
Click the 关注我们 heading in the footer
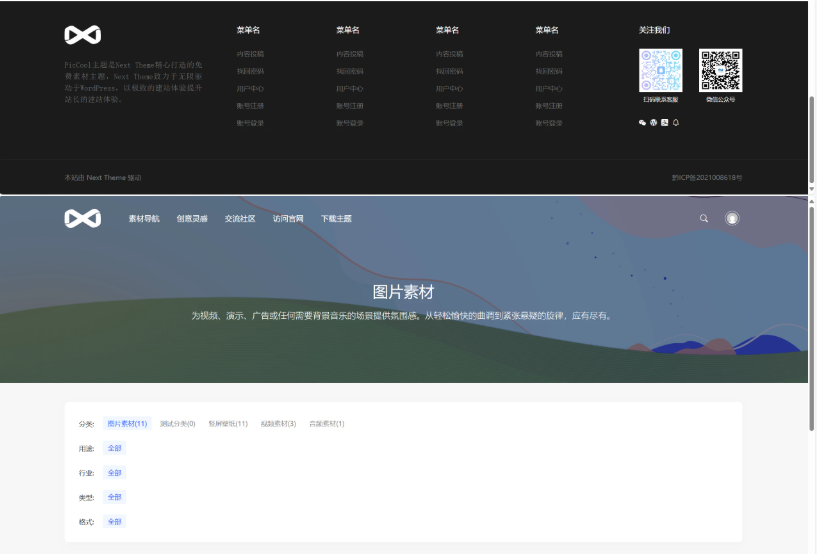(x=654, y=30)
